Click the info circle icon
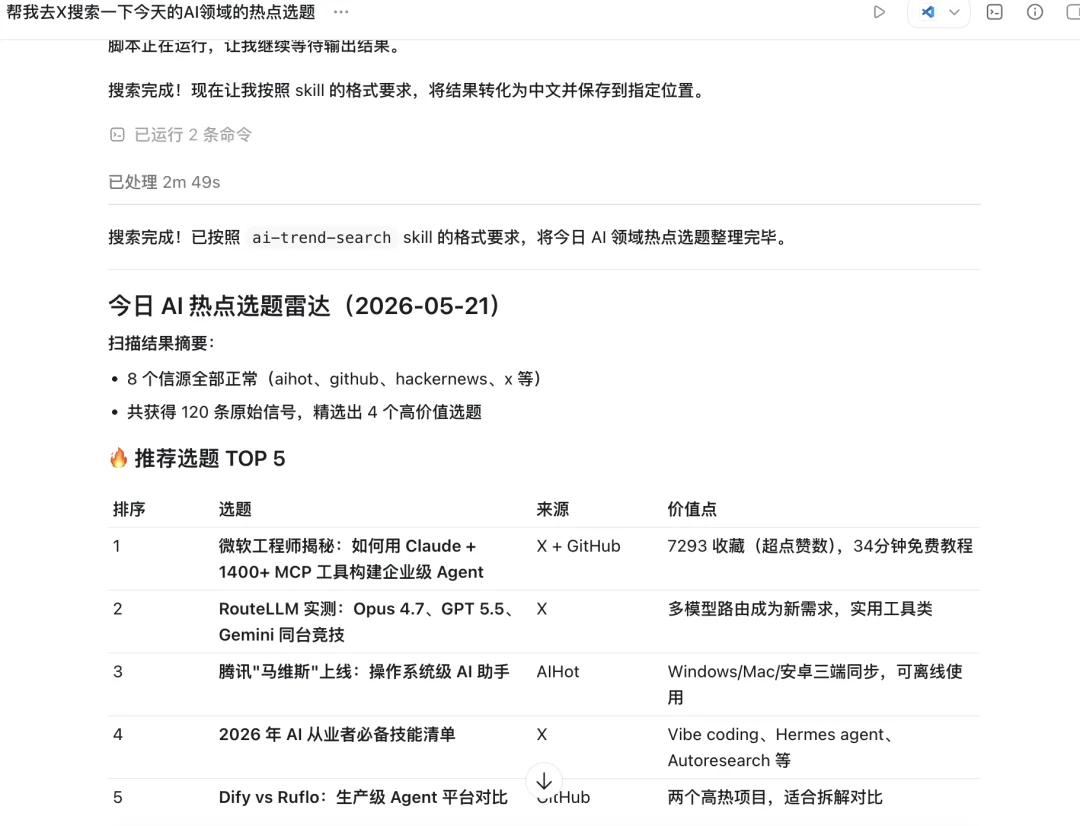Viewport: 1080px width, 826px height. click(1035, 12)
